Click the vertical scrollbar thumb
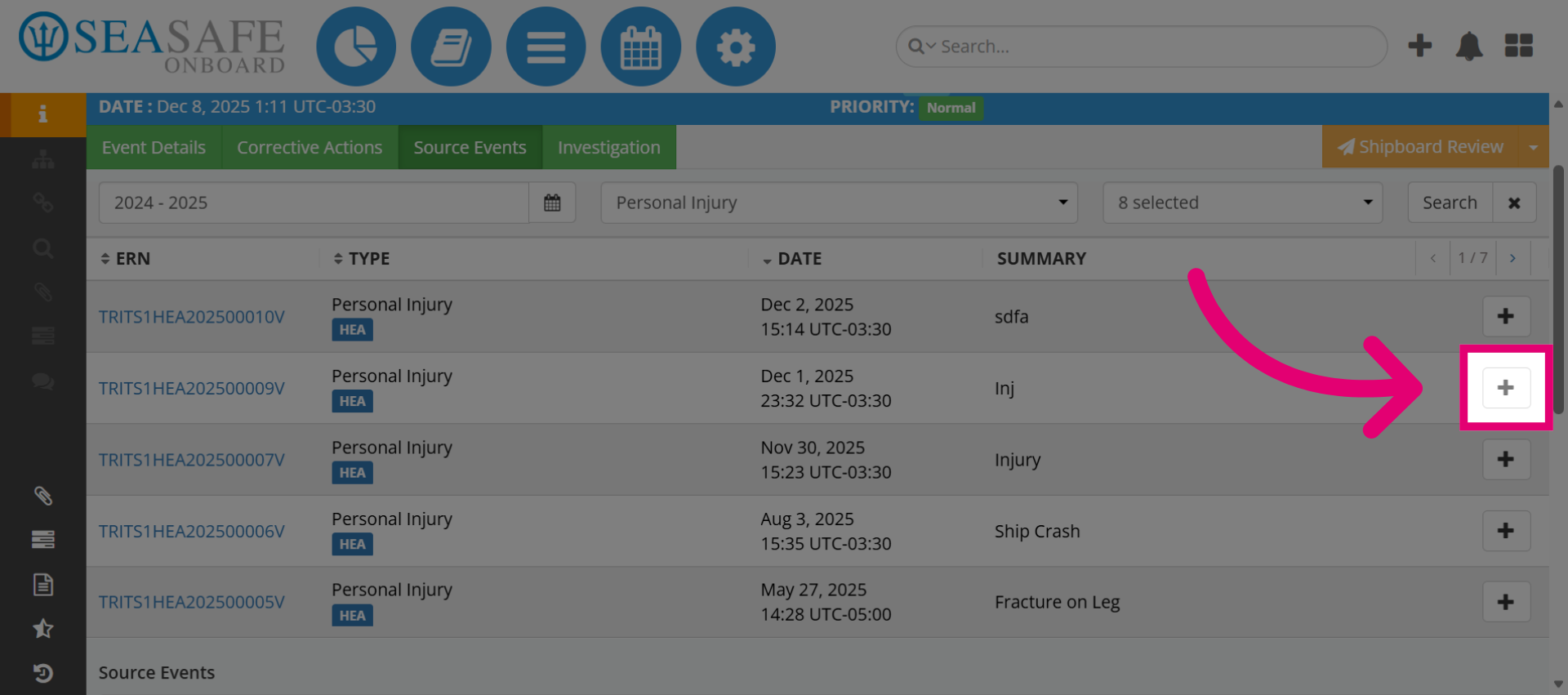 1558,289
